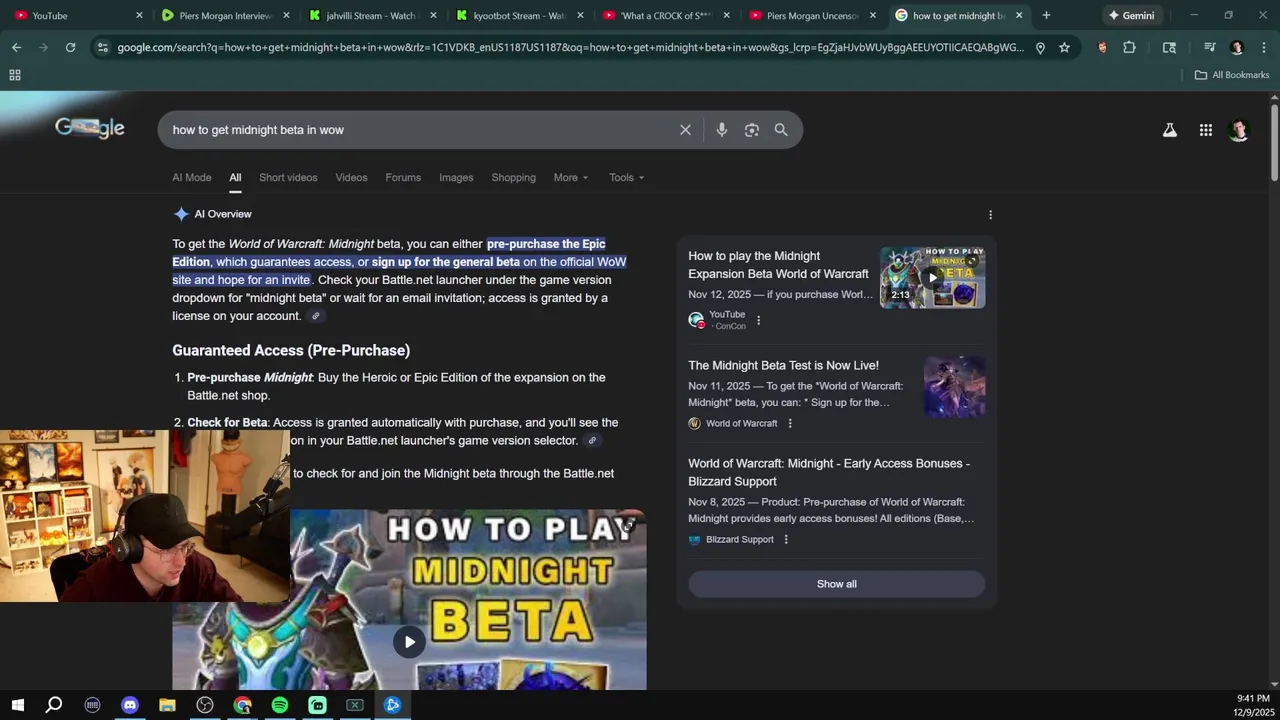Viewport: 1280px width, 720px height.
Task: Switch to the YouTube tab
Action: tap(76, 15)
